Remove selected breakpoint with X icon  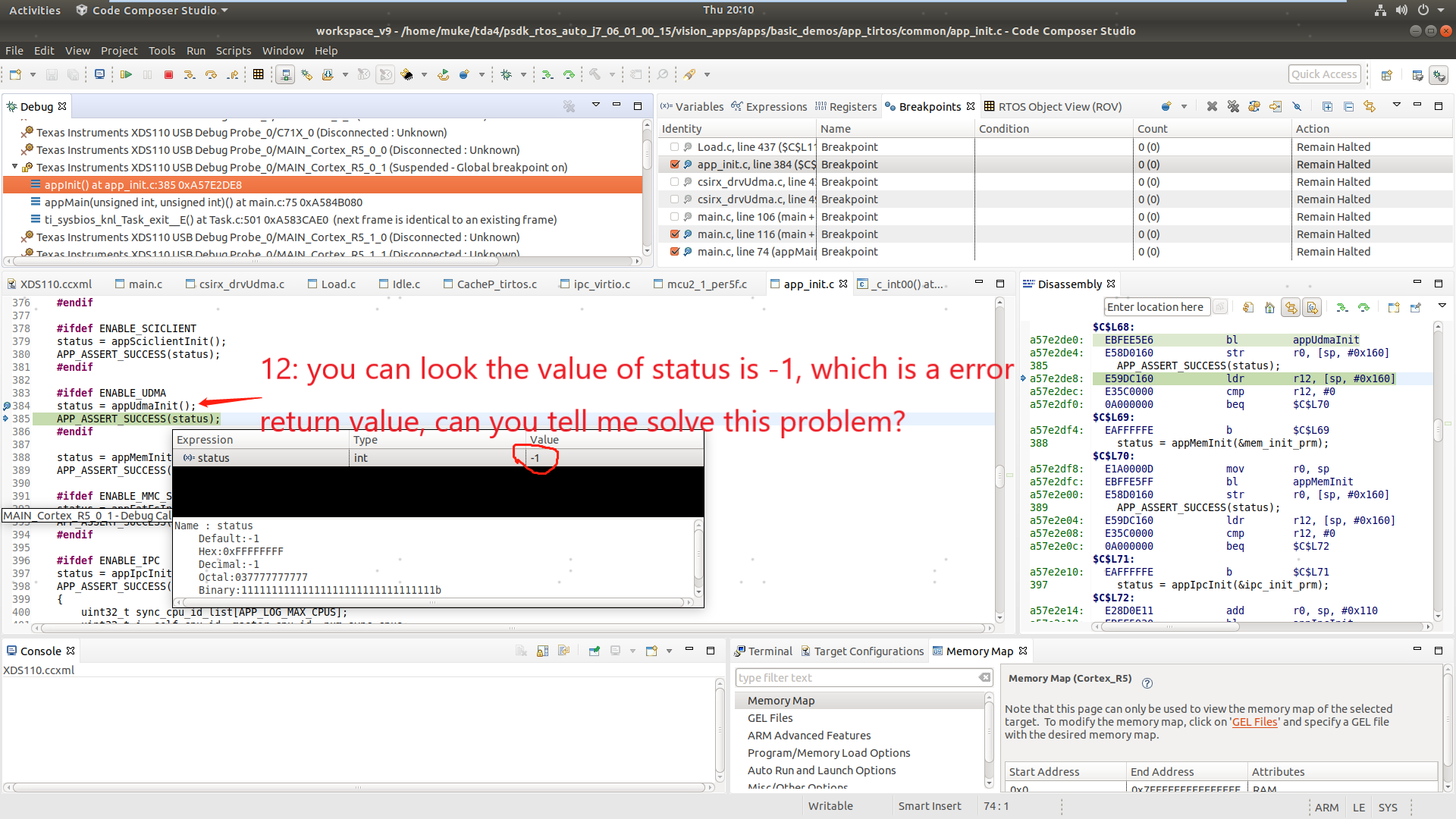click(x=1212, y=106)
